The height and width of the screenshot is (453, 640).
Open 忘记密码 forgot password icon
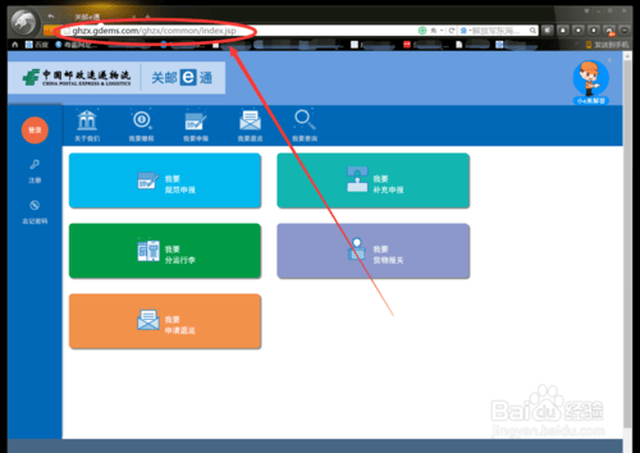(x=35, y=212)
